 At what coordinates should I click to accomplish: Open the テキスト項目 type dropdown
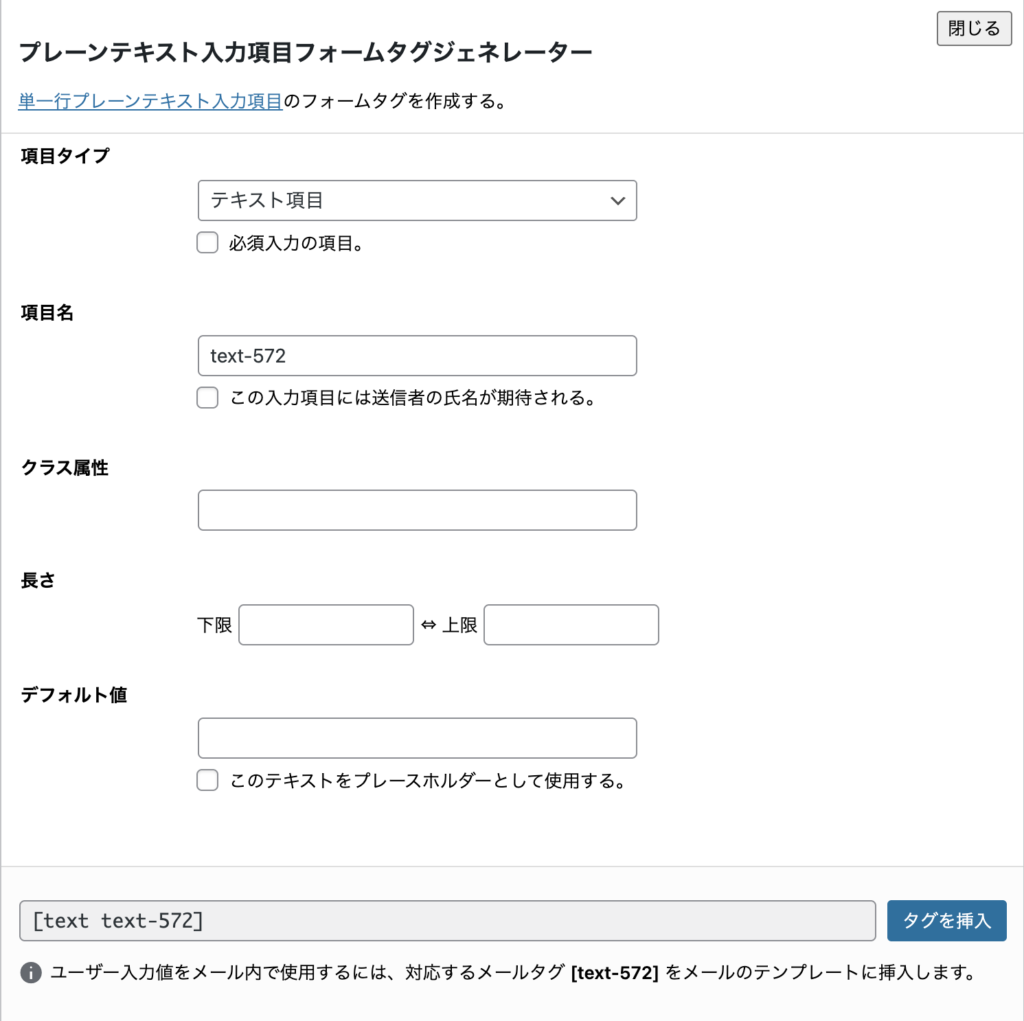click(417, 200)
